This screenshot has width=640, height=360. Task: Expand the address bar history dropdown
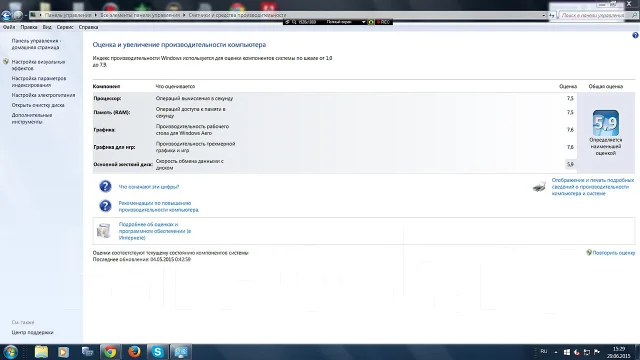click(543, 15)
